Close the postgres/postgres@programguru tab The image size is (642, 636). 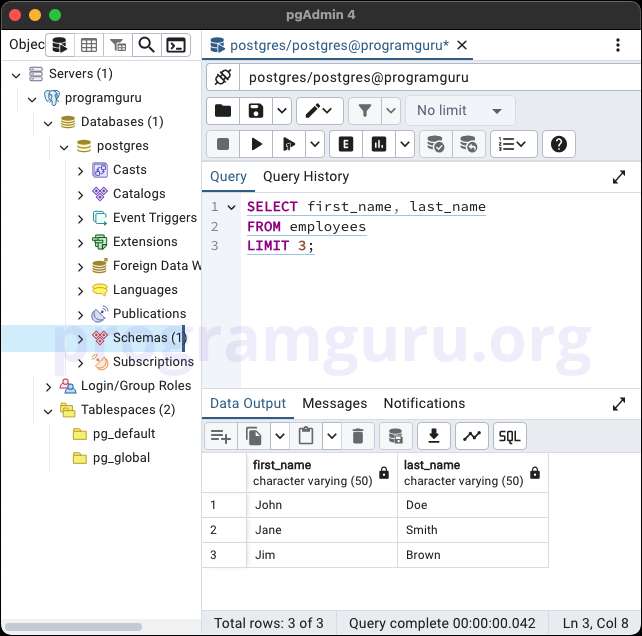[462, 45]
